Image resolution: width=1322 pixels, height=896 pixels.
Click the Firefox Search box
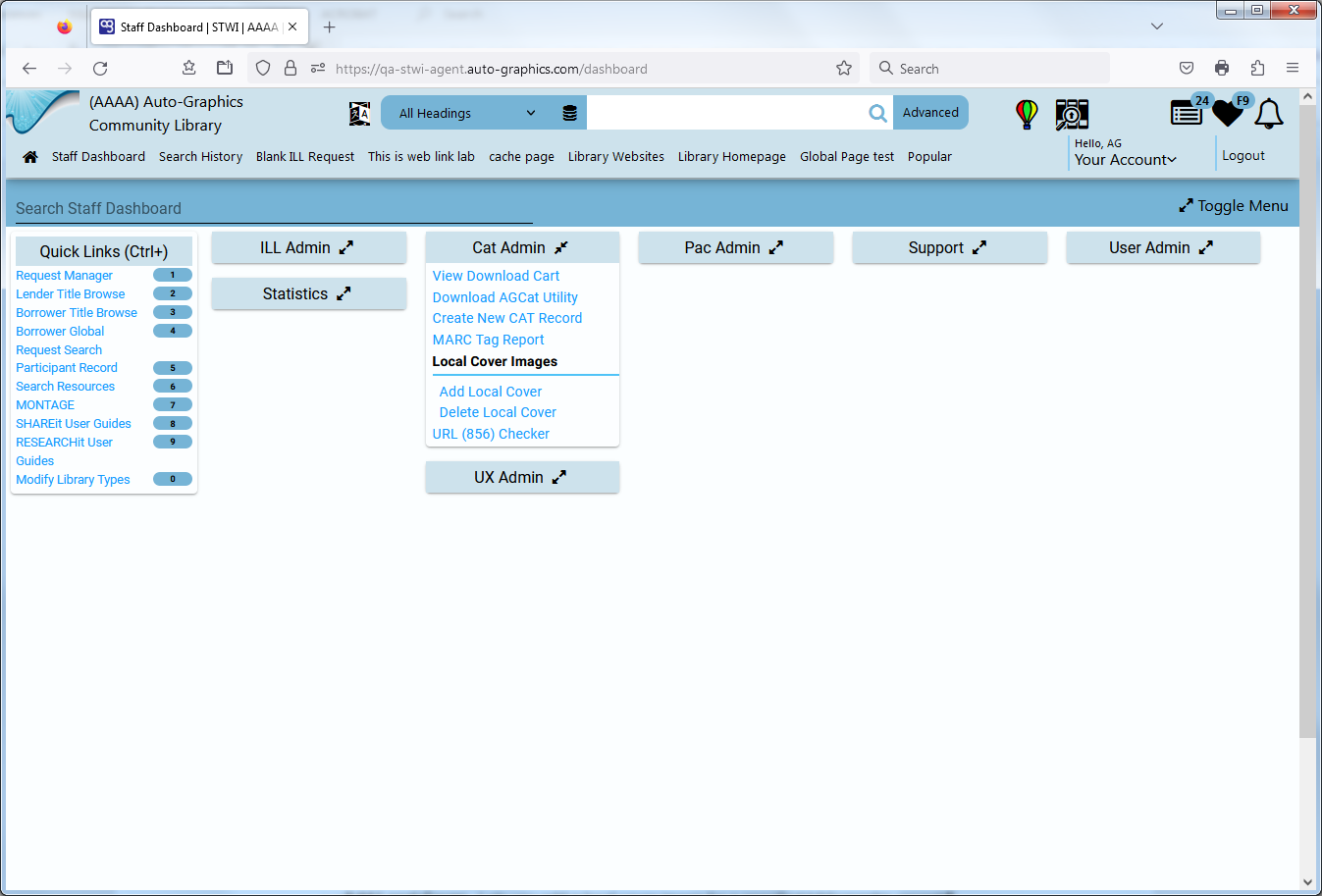[989, 69]
